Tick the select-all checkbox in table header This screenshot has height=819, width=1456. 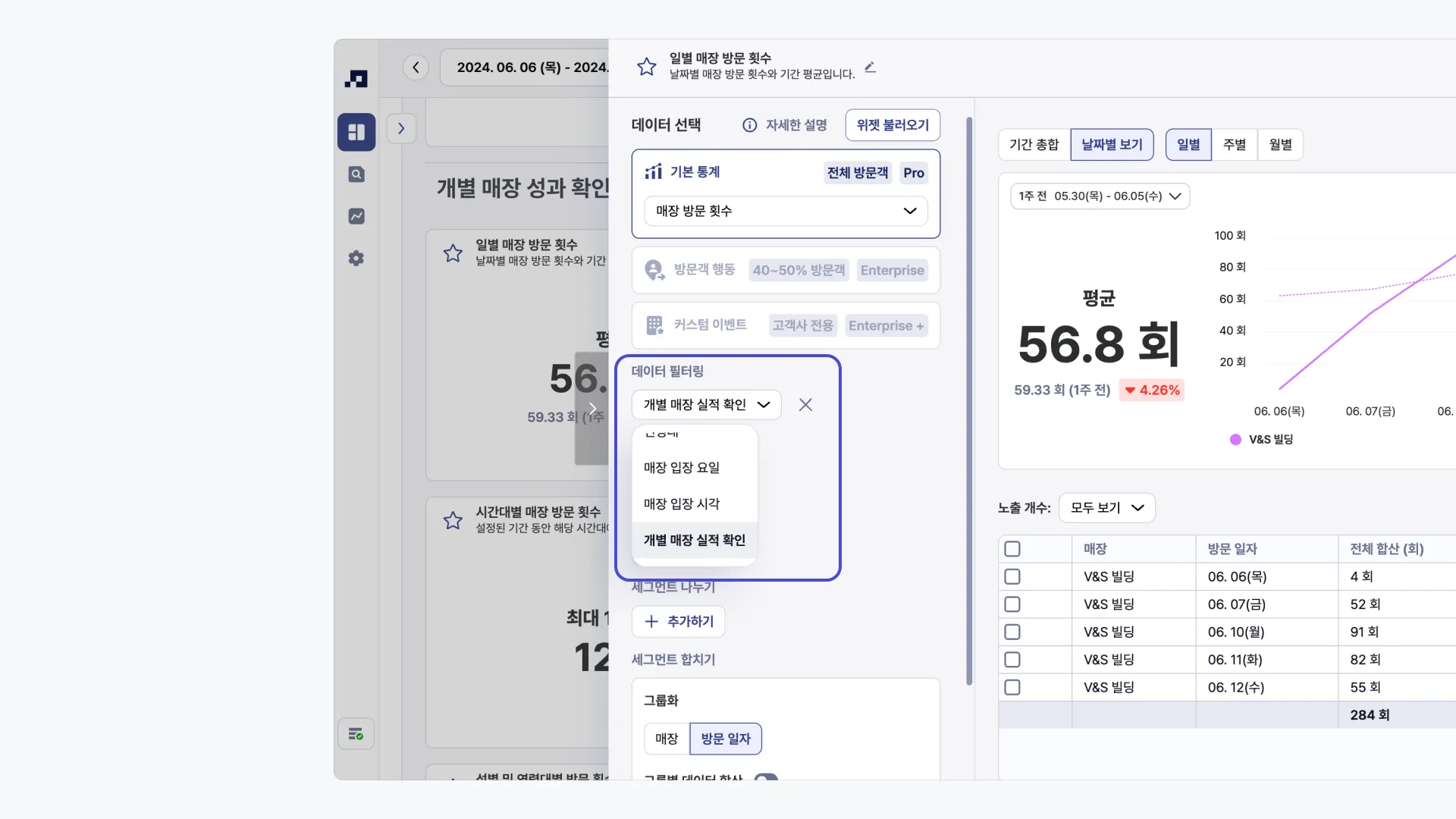point(1012,549)
